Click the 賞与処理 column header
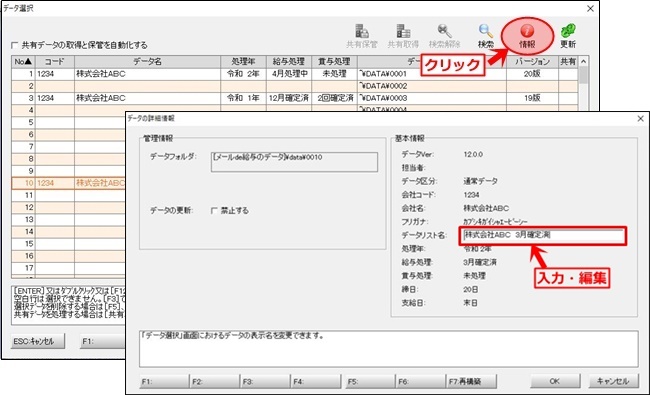Viewport: 650px width, 395px height. coord(334,62)
